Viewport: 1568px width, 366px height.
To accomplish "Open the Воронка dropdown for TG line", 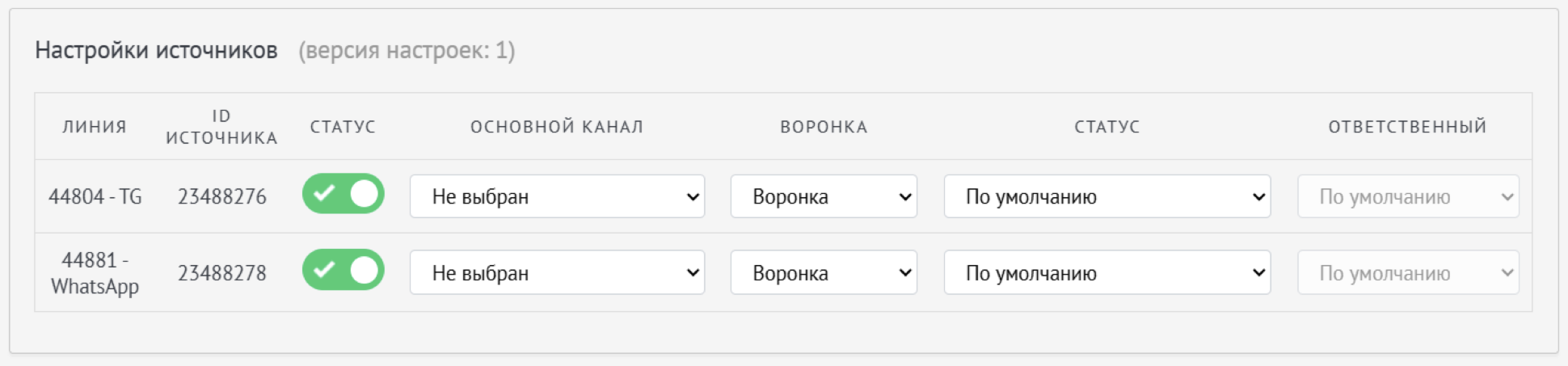I will point(824,196).
